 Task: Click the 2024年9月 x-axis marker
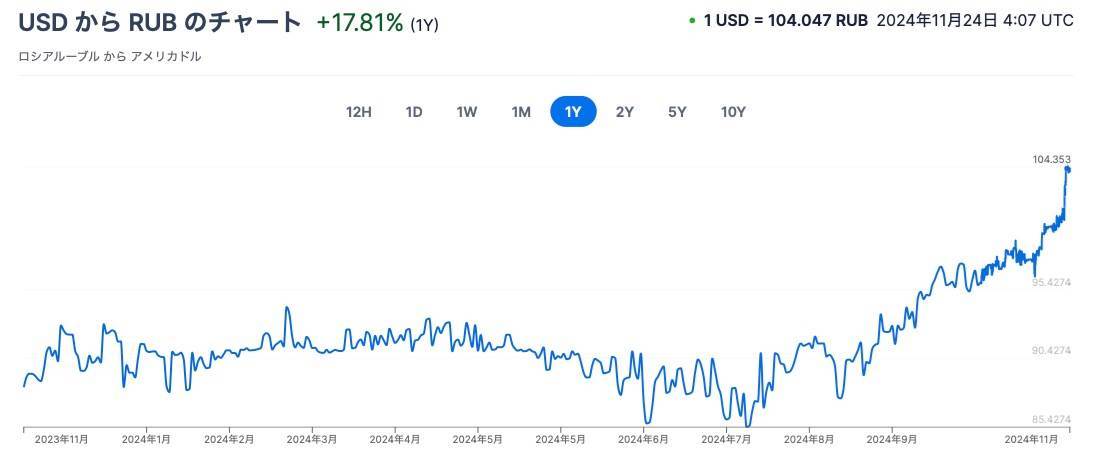[x=892, y=439]
